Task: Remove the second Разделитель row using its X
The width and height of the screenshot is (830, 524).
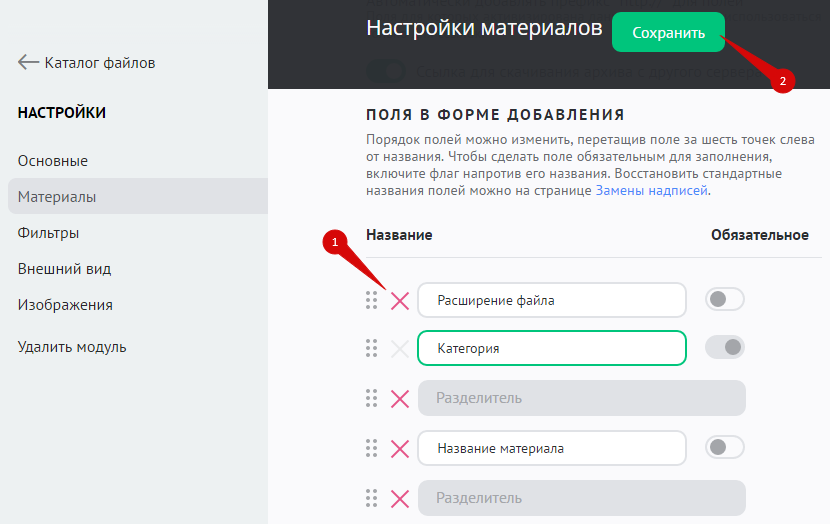Action: point(400,498)
